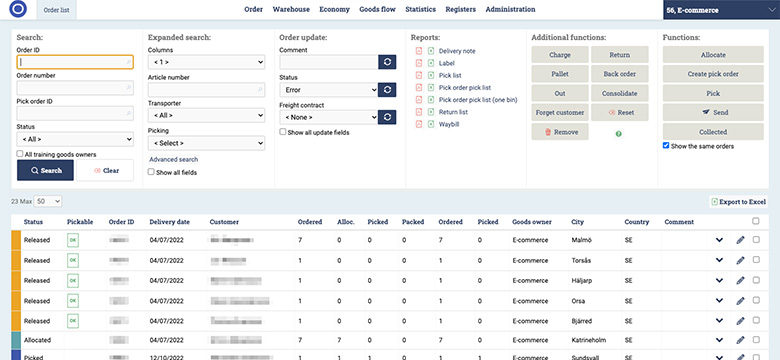Click the Advanced search link
The width and height of the screenshot is (780, 360).
174,160
